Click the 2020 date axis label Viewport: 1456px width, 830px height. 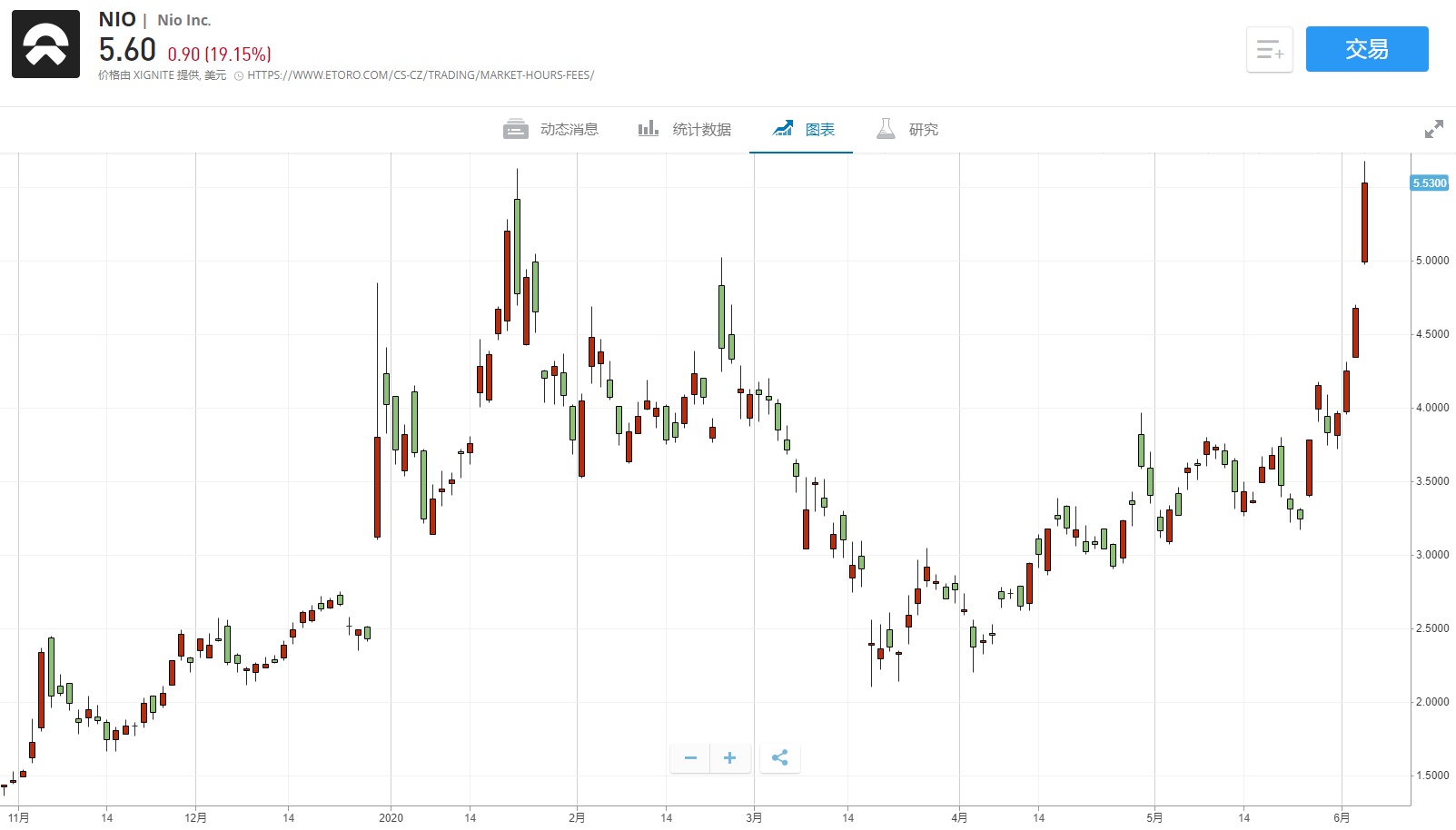click(391, 817)
